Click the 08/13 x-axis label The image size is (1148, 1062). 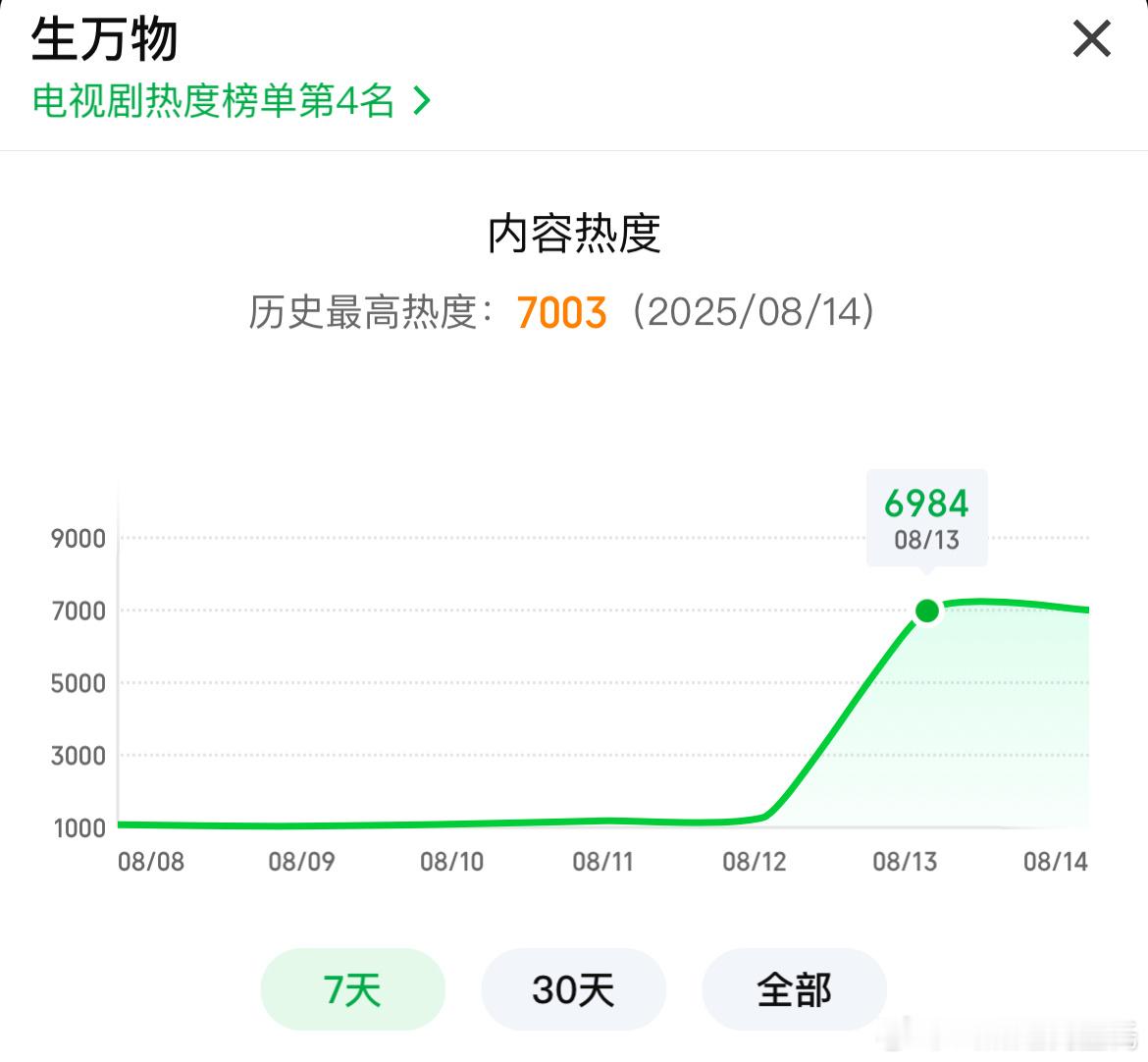pyautogui.click(x=905, y=862)
